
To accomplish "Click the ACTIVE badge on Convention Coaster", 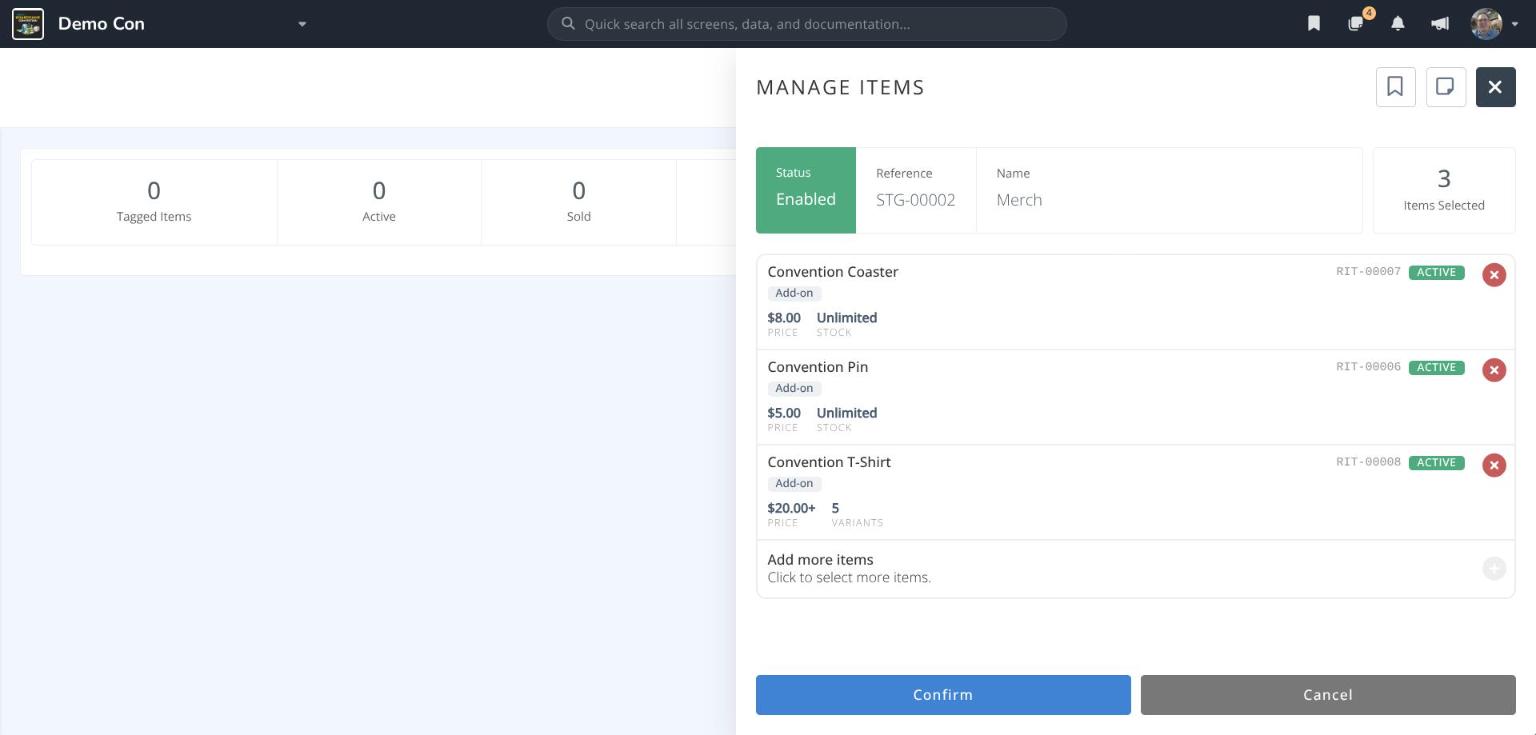I will [x=1437, y=272].
